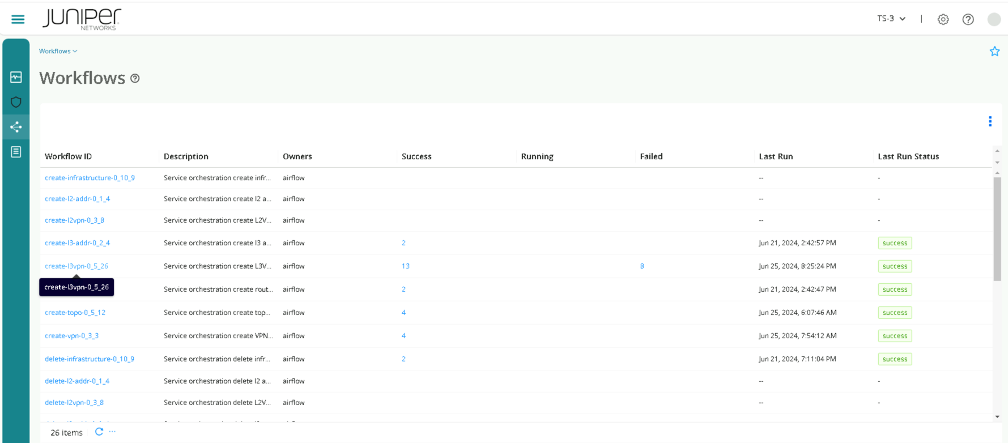The height and width of the screenshot is (444, 1008).
Task: Select Jun 21, 2024, 7:11:04 PM timestamp
Action: coord(797,359)
